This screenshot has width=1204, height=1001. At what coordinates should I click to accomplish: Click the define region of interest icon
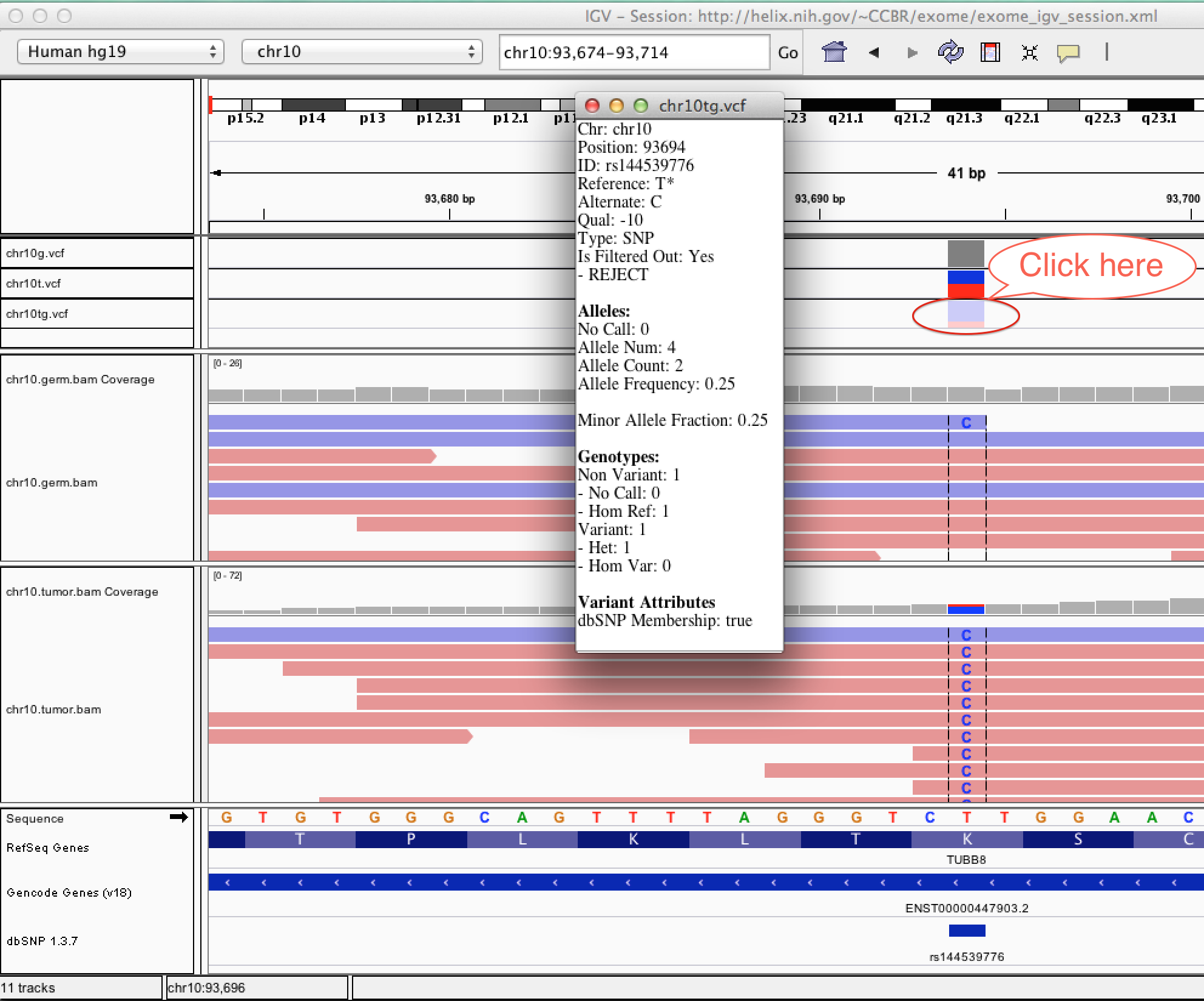click(990, 51)
